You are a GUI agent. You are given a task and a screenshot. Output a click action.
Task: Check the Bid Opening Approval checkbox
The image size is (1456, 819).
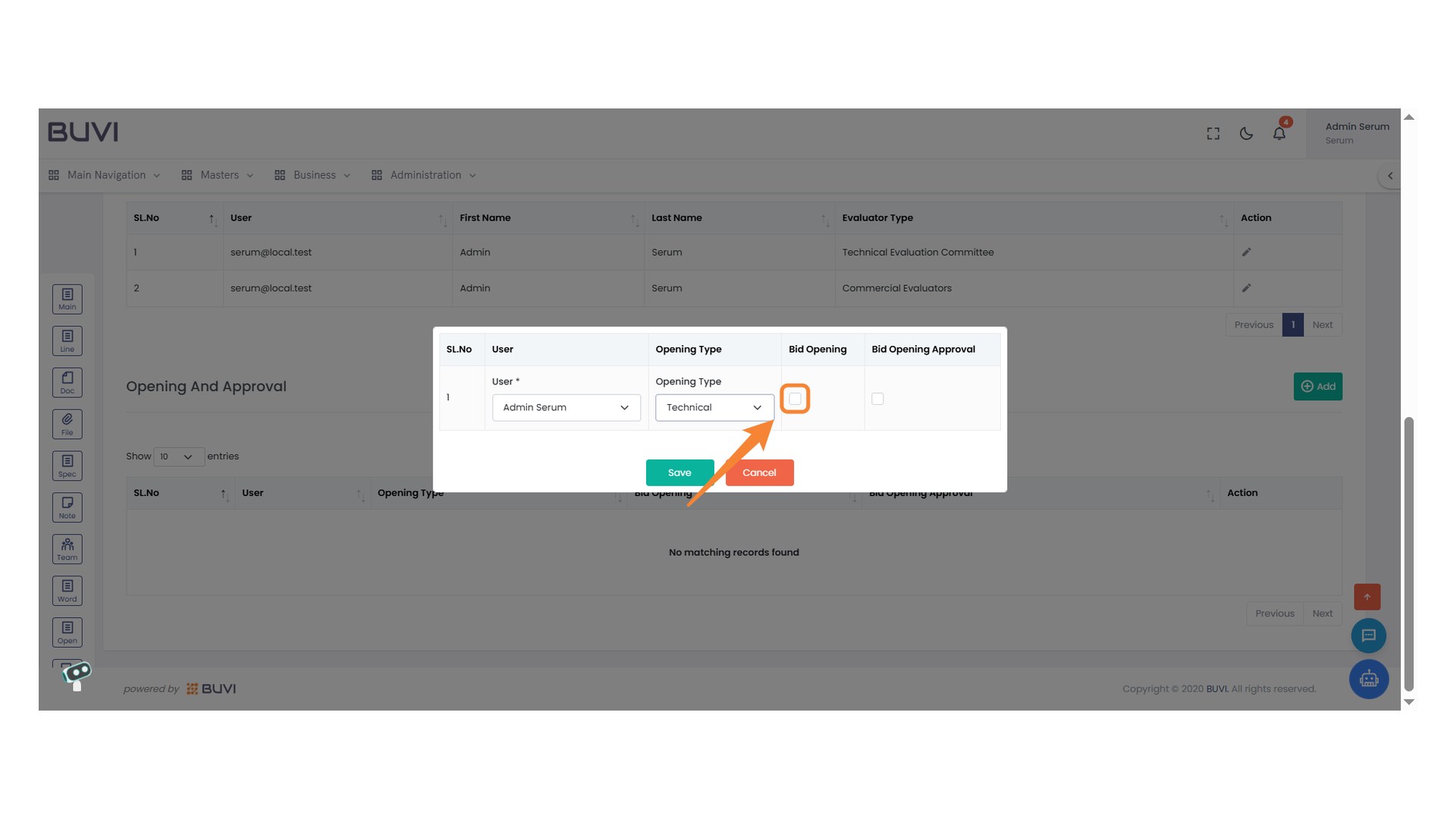pos(877,398)
